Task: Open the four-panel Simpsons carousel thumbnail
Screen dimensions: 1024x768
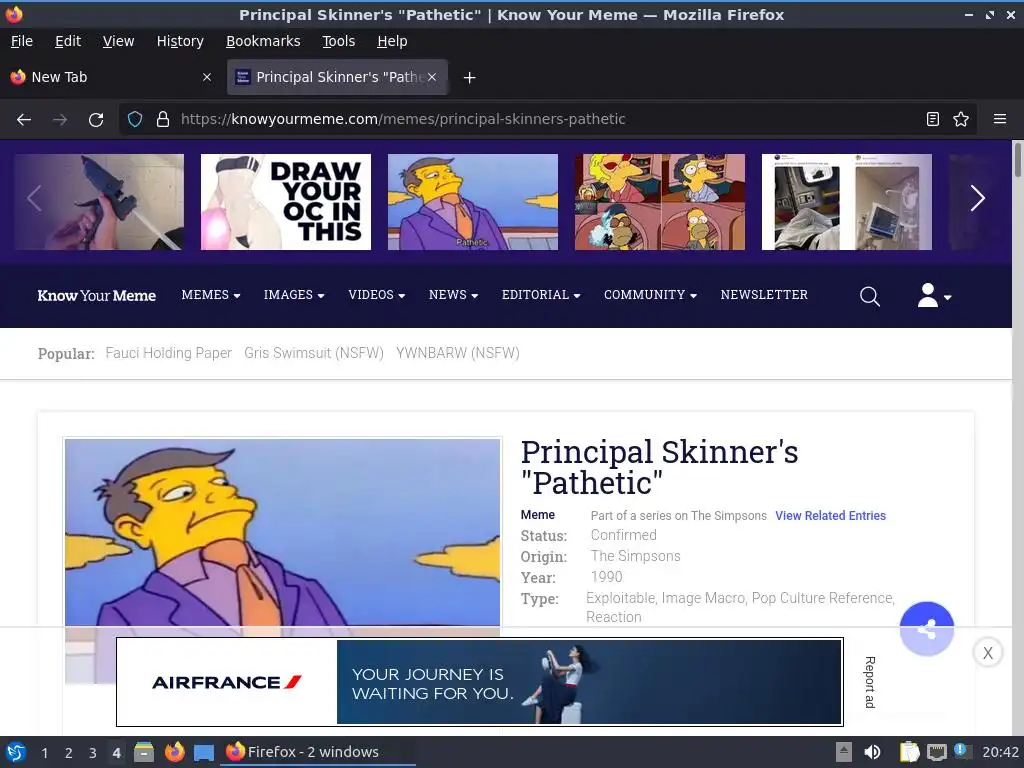Action: click(x=660, y=202)
